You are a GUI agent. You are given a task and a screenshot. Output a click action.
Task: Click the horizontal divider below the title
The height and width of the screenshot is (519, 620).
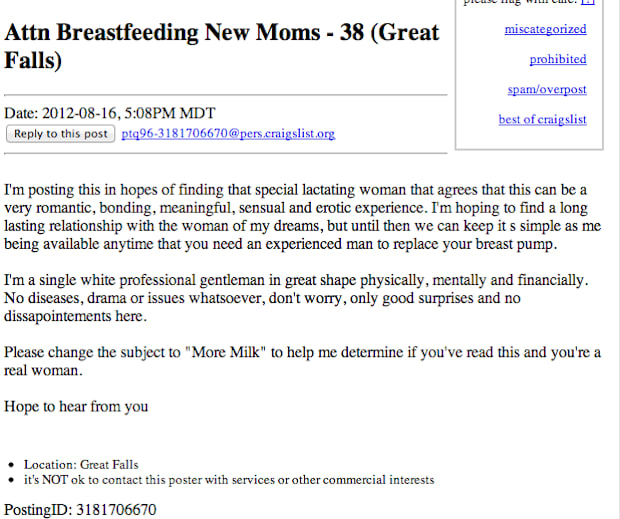226,95
